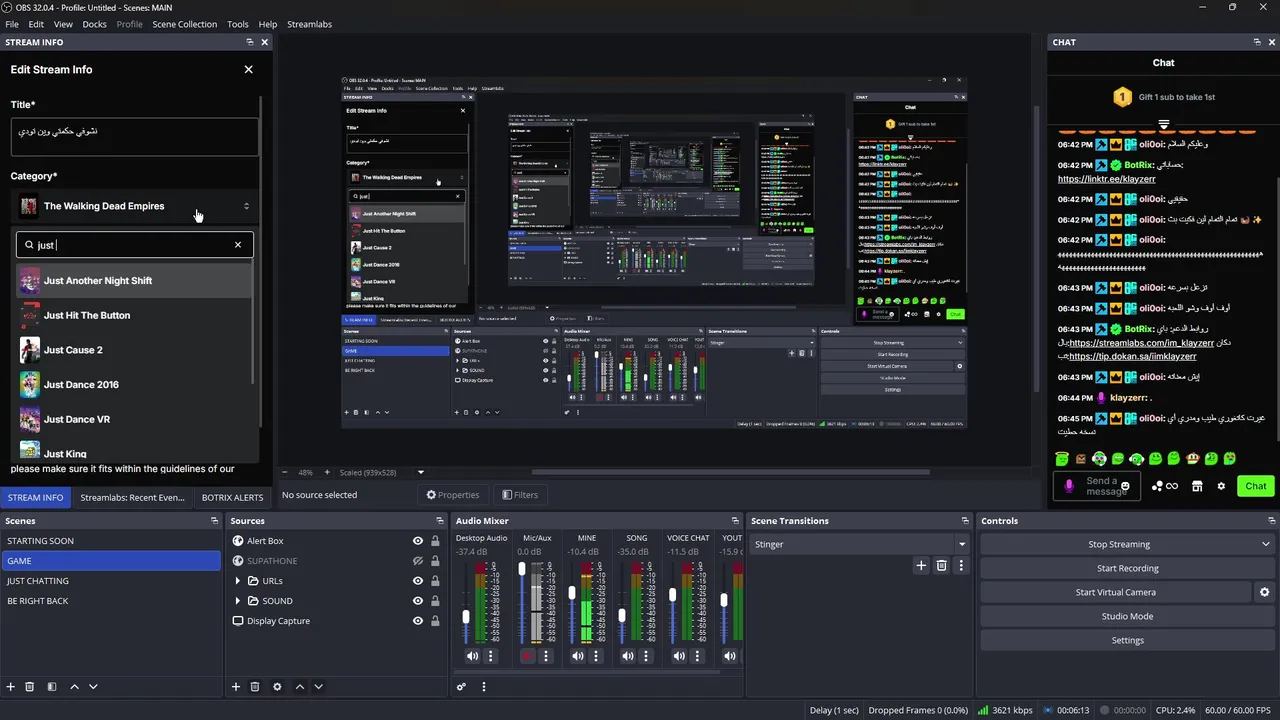Open Mic/Aux channel options dots

(x=546, y=656)
